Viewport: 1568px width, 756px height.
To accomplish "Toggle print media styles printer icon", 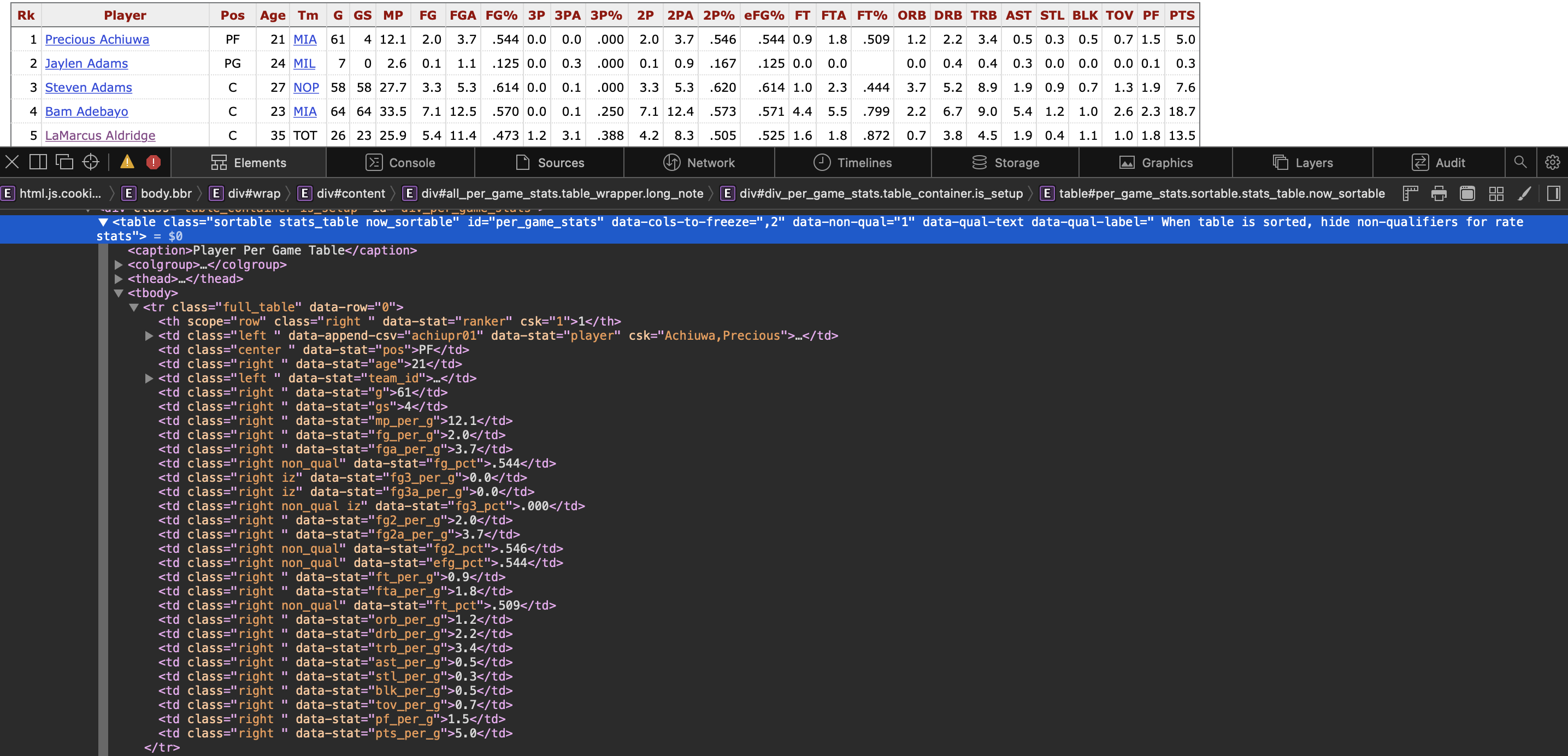I will [1439, 193].
